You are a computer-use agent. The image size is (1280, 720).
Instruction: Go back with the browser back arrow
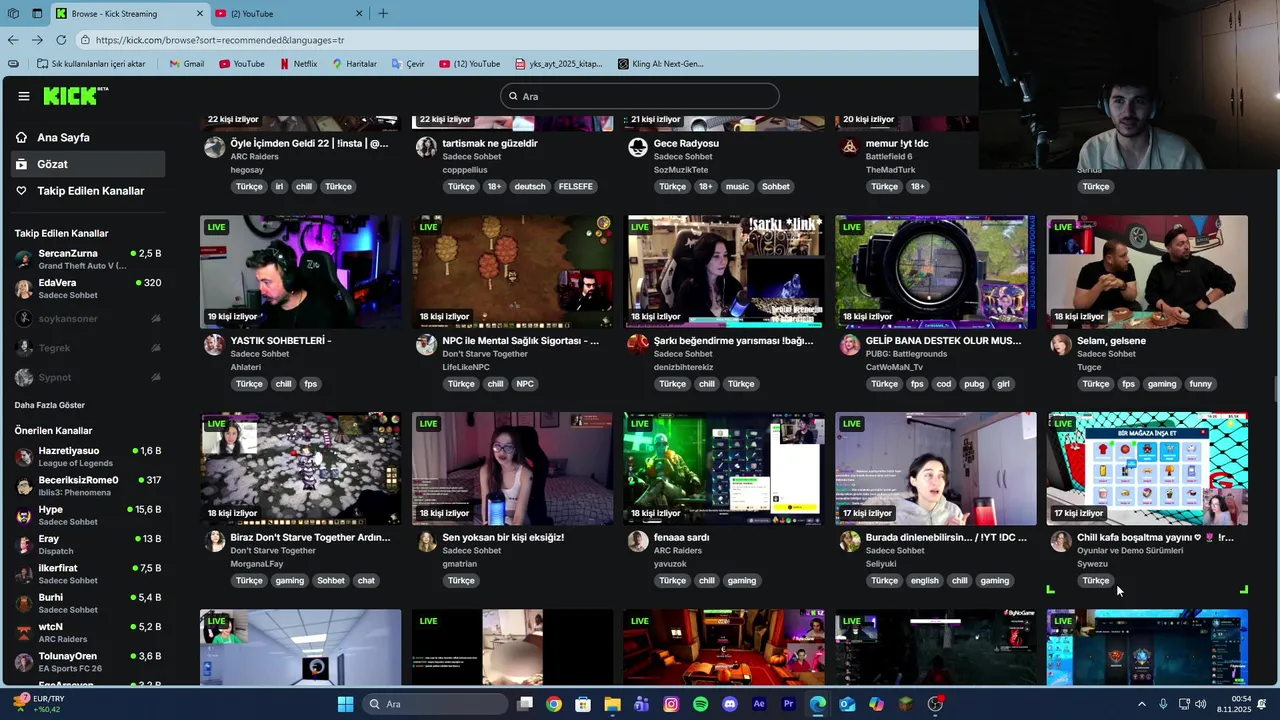click(x=13, y=40)
